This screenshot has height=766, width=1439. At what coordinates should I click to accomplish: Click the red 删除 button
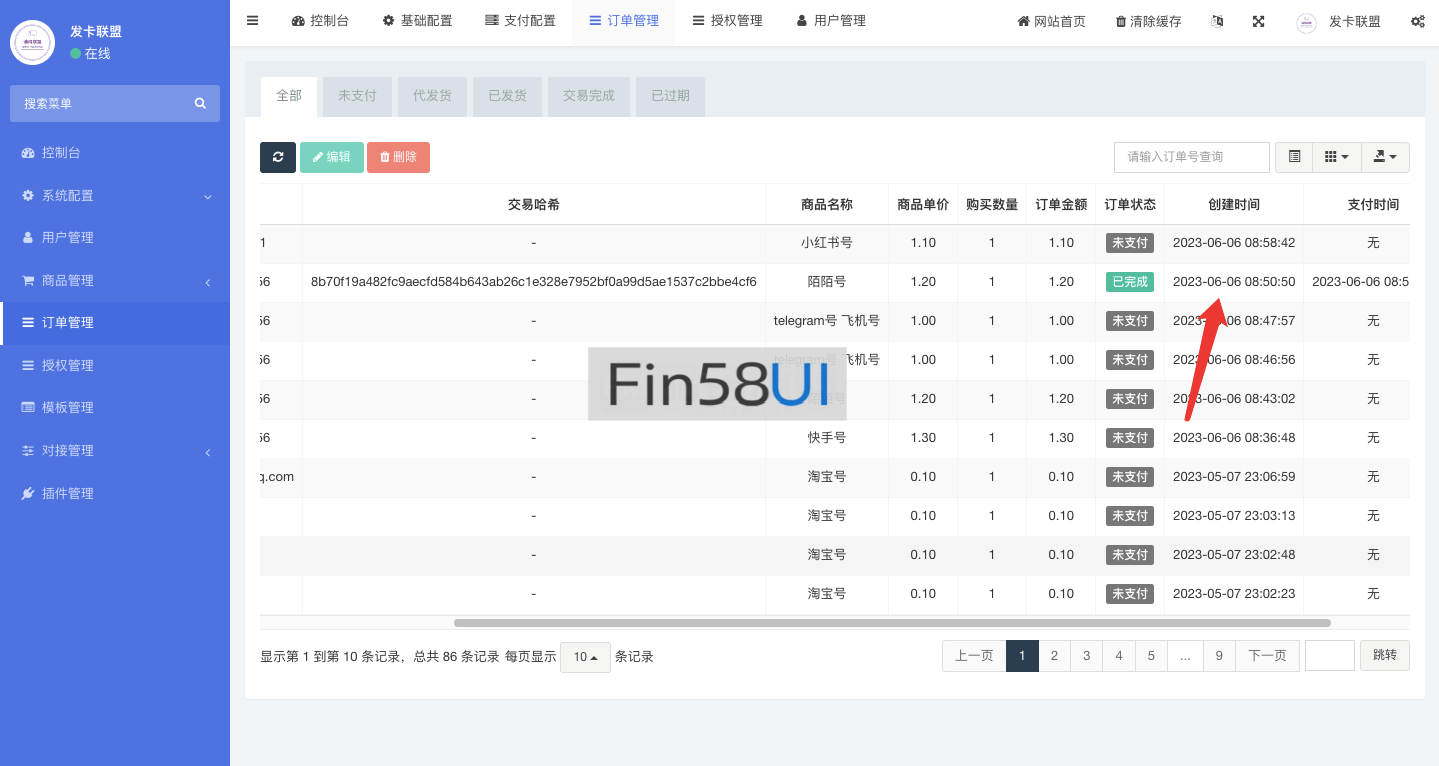click(398, 157)
